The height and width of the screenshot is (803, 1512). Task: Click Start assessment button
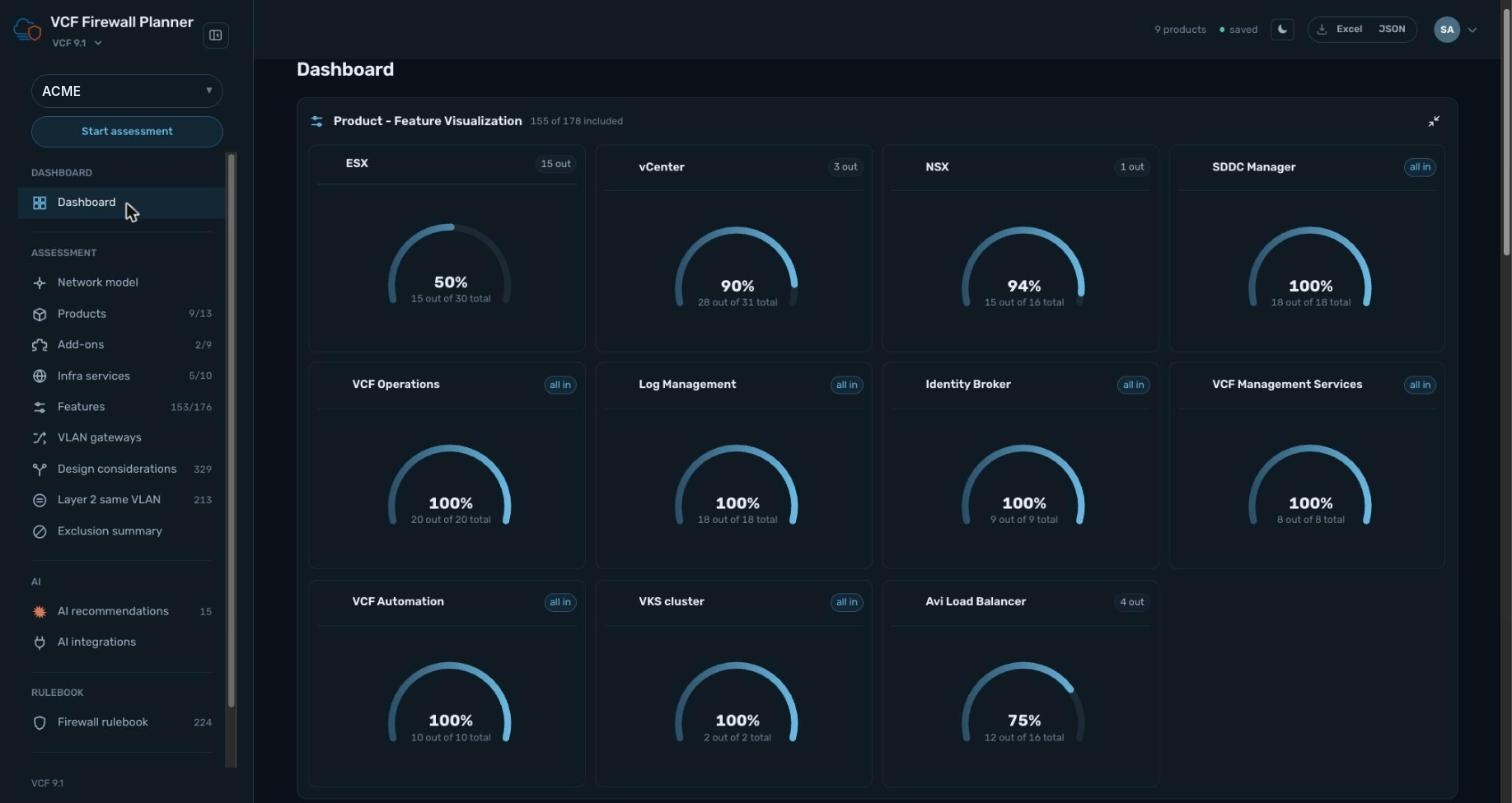tap(127, 131)
